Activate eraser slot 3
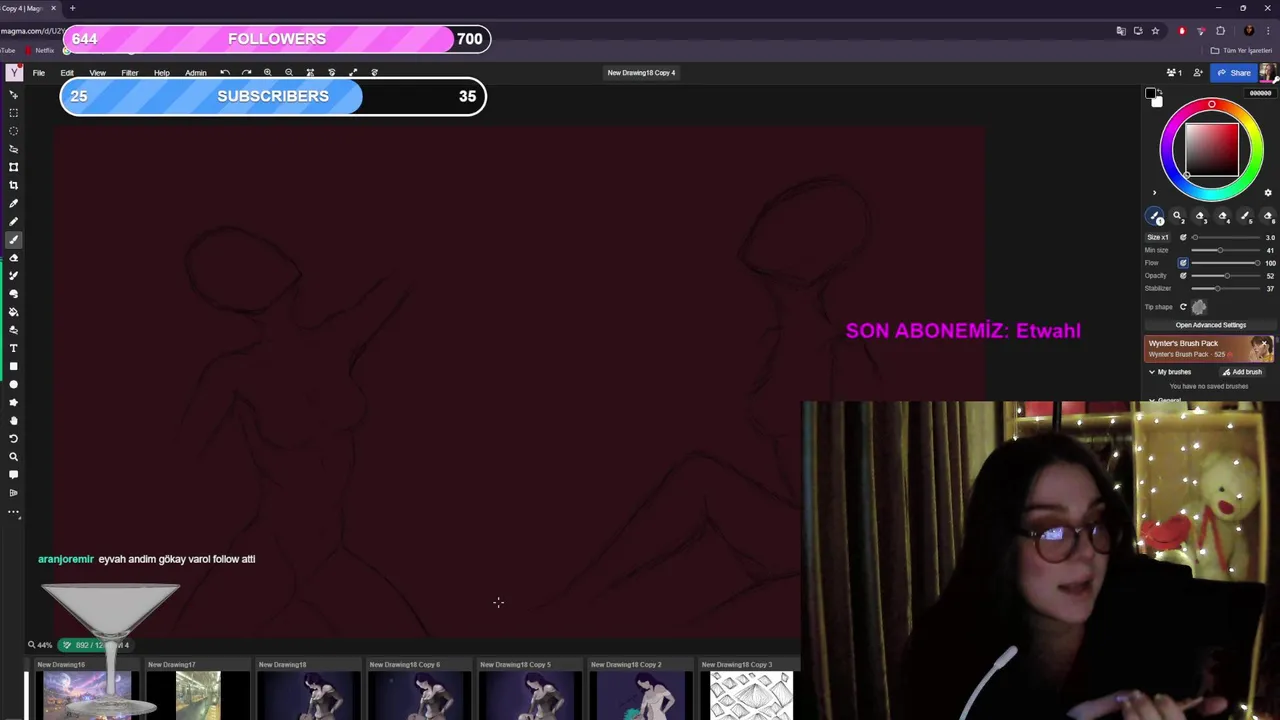The height and width of the screenshot is (720, 1280). tap(1200, 217)
